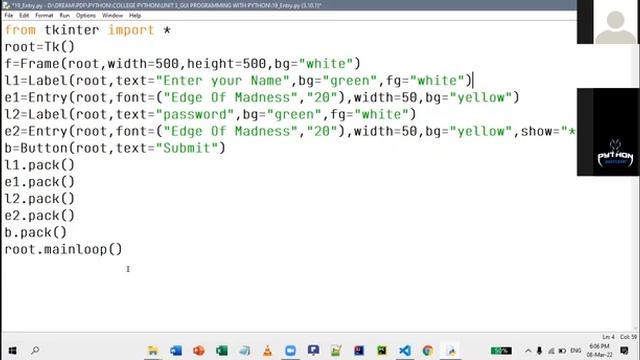Click the 'Ln: 4' status bar indicator

(x=608, y=337)
